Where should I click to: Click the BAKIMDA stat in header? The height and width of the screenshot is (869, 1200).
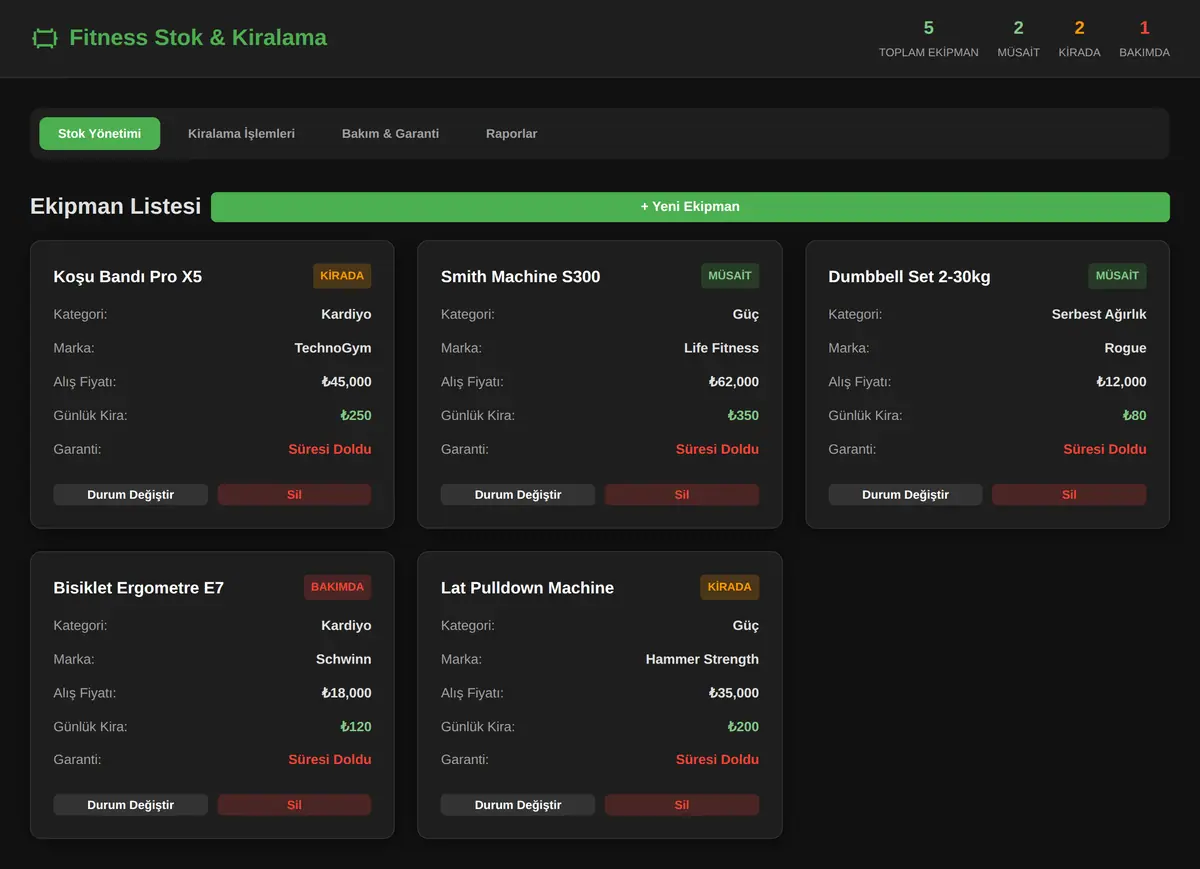1144,39
